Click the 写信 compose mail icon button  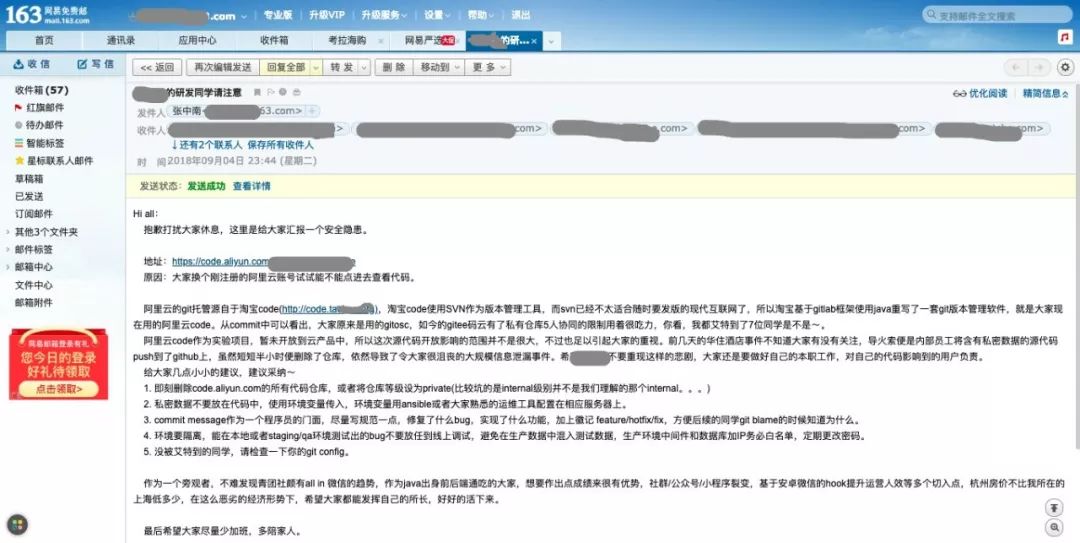click(96, 64)
